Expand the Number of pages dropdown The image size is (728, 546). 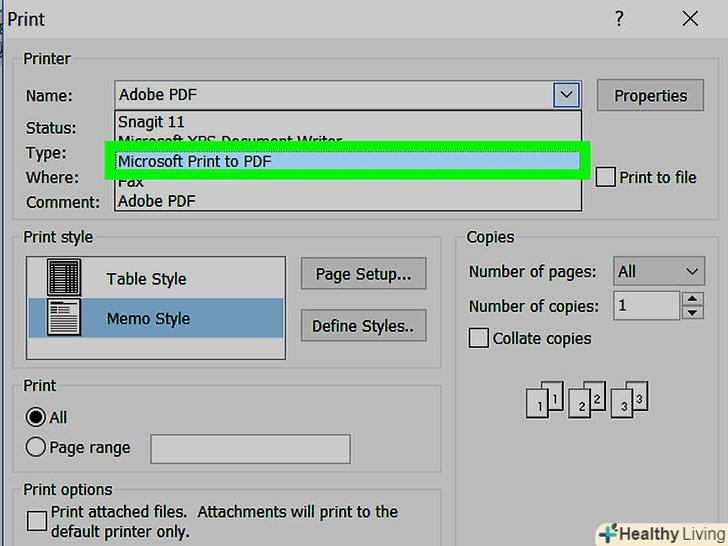click(659, 271)
